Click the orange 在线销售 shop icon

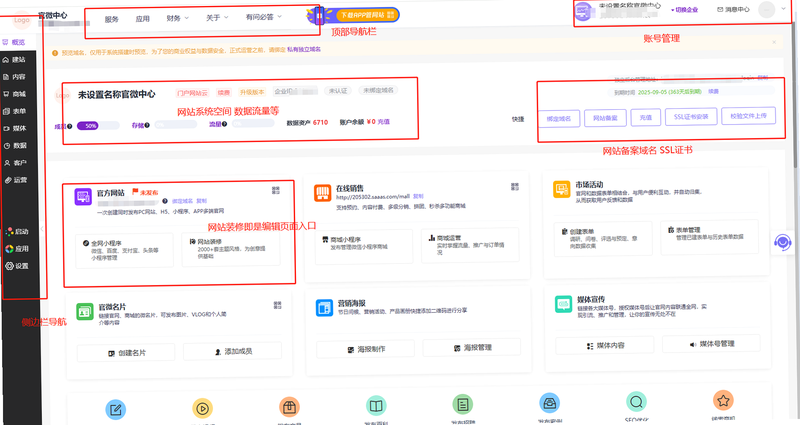point(322,193)
